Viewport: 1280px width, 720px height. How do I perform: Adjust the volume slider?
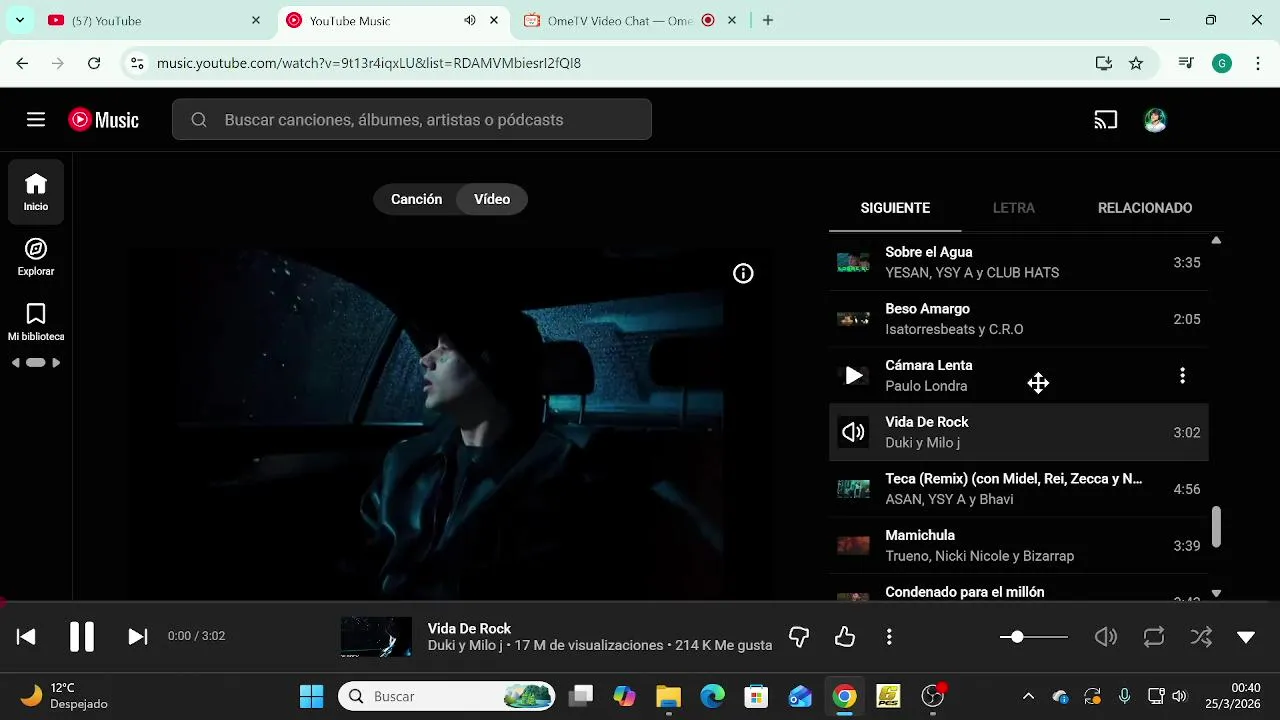[1034, 637]
